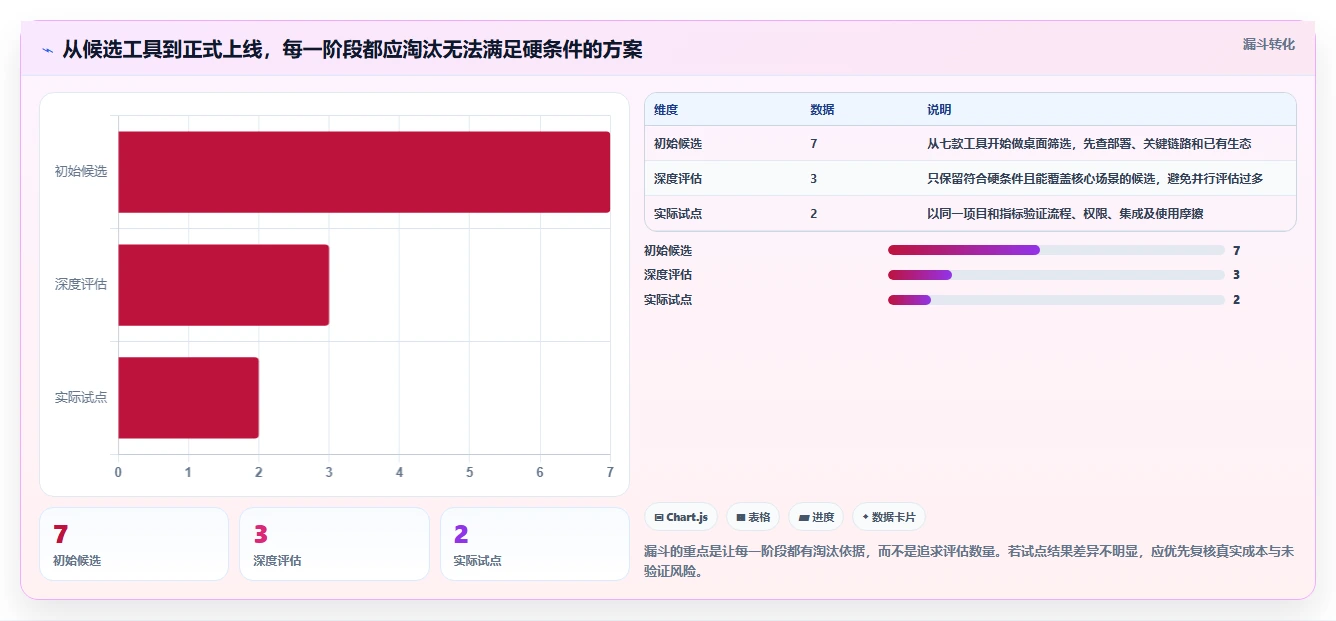Open the 初始候选 data card showing 7
This screenshot has width=1336, height=621.
[x=134, y=544]
